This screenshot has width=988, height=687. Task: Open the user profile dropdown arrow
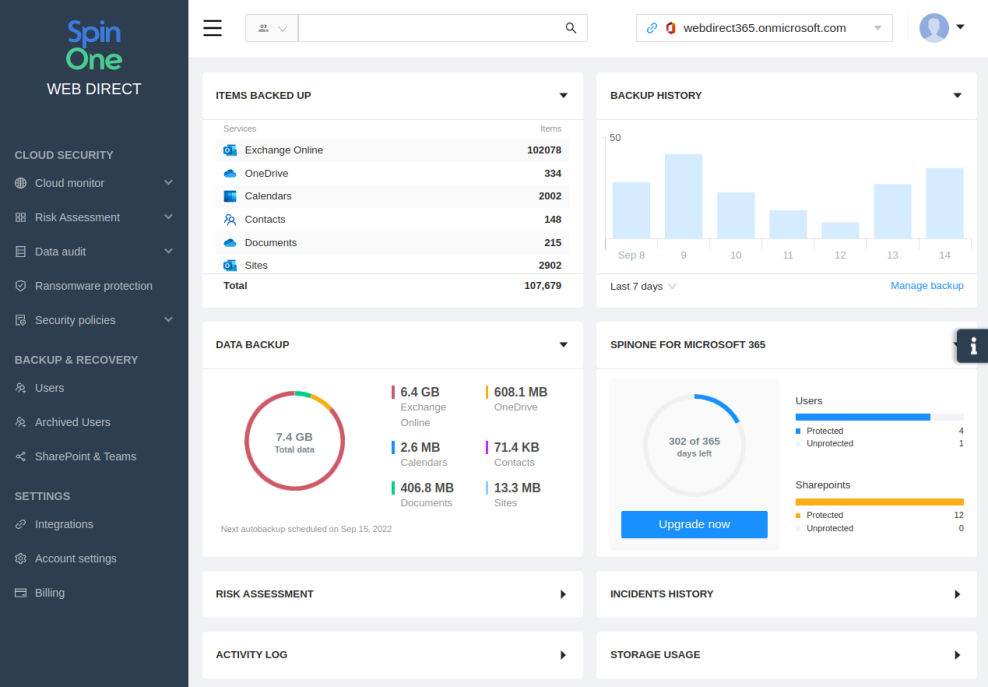pos(960,26)
